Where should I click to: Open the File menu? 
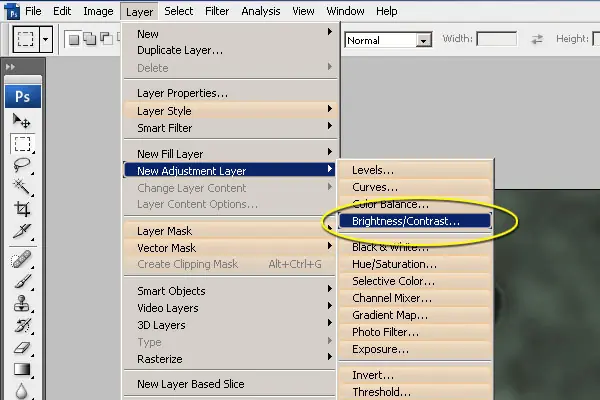click(33, 11)
